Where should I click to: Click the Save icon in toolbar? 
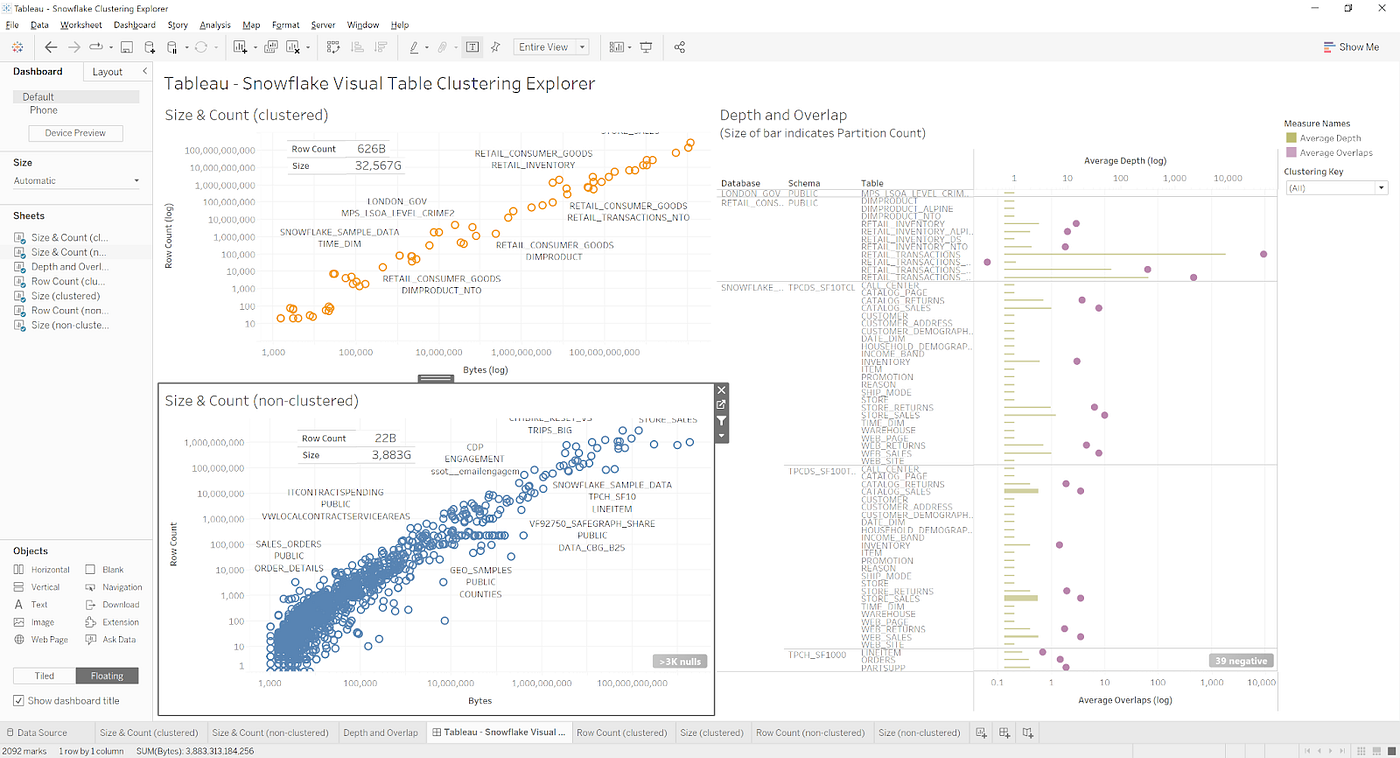127,47
